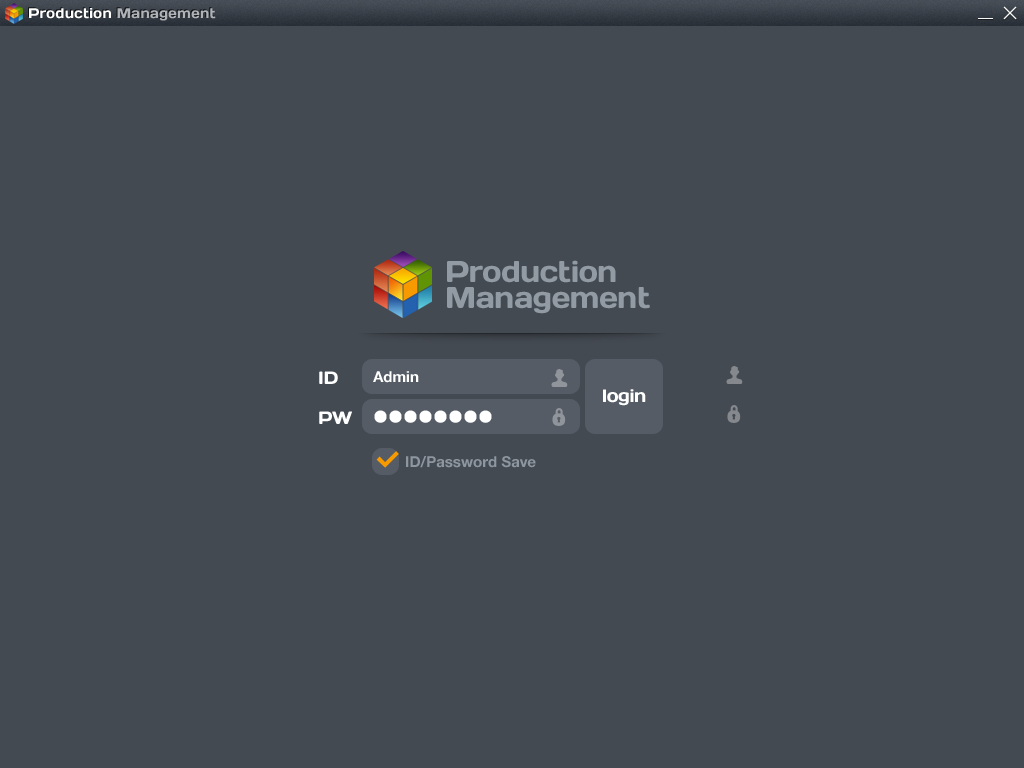Click the login button
The width and height of the screenshot is (1024, 768).
click(x=623, y=396)
